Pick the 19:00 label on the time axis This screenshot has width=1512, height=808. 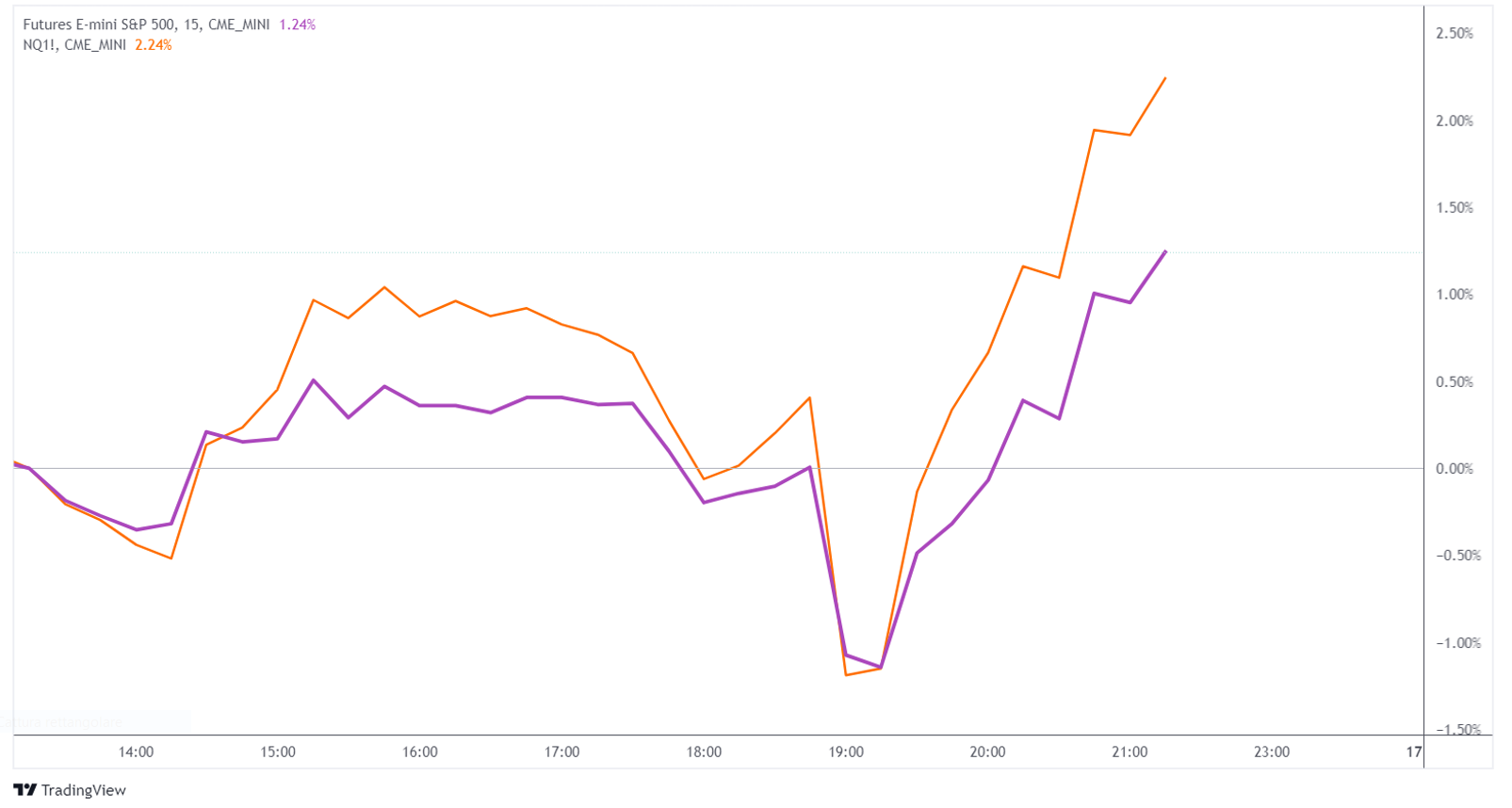click(846, 751)
